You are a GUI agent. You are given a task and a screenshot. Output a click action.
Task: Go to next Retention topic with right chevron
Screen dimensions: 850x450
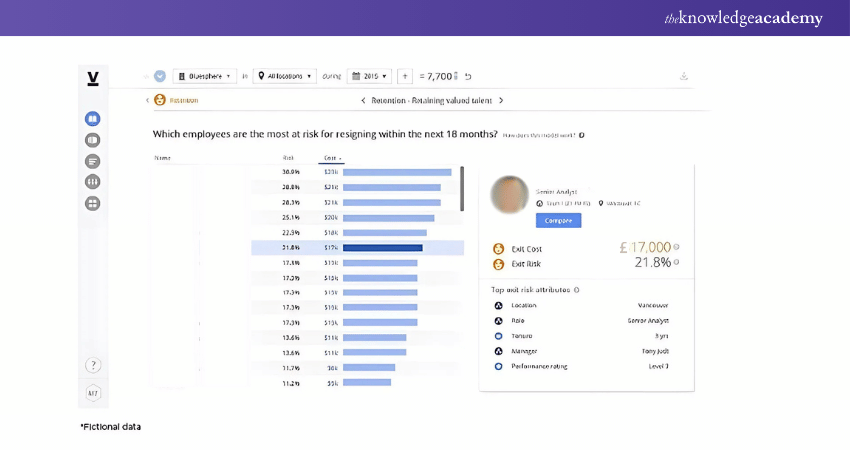[501, 100]
